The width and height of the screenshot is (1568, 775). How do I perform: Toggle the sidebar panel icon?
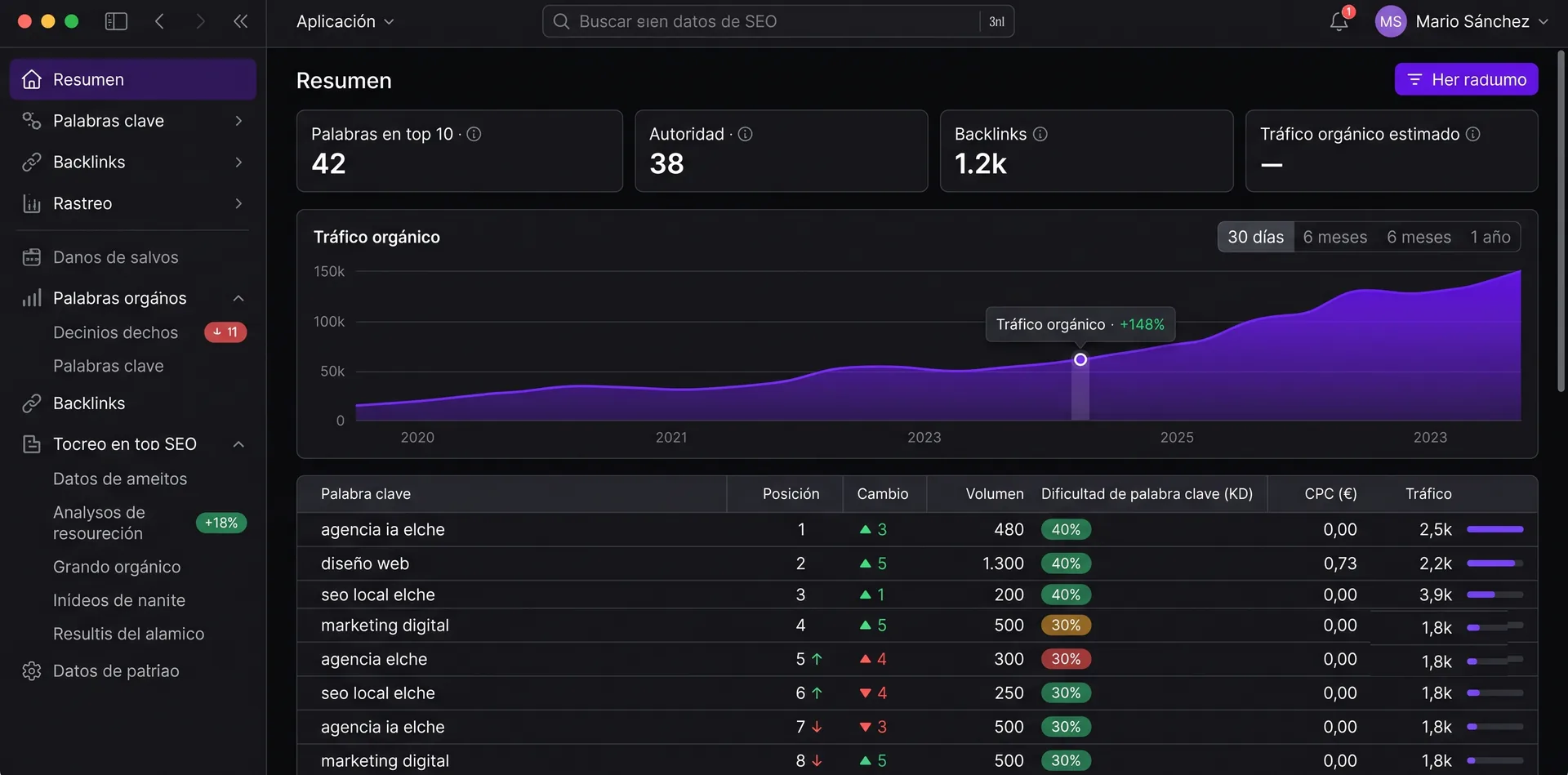pos(116,21)
